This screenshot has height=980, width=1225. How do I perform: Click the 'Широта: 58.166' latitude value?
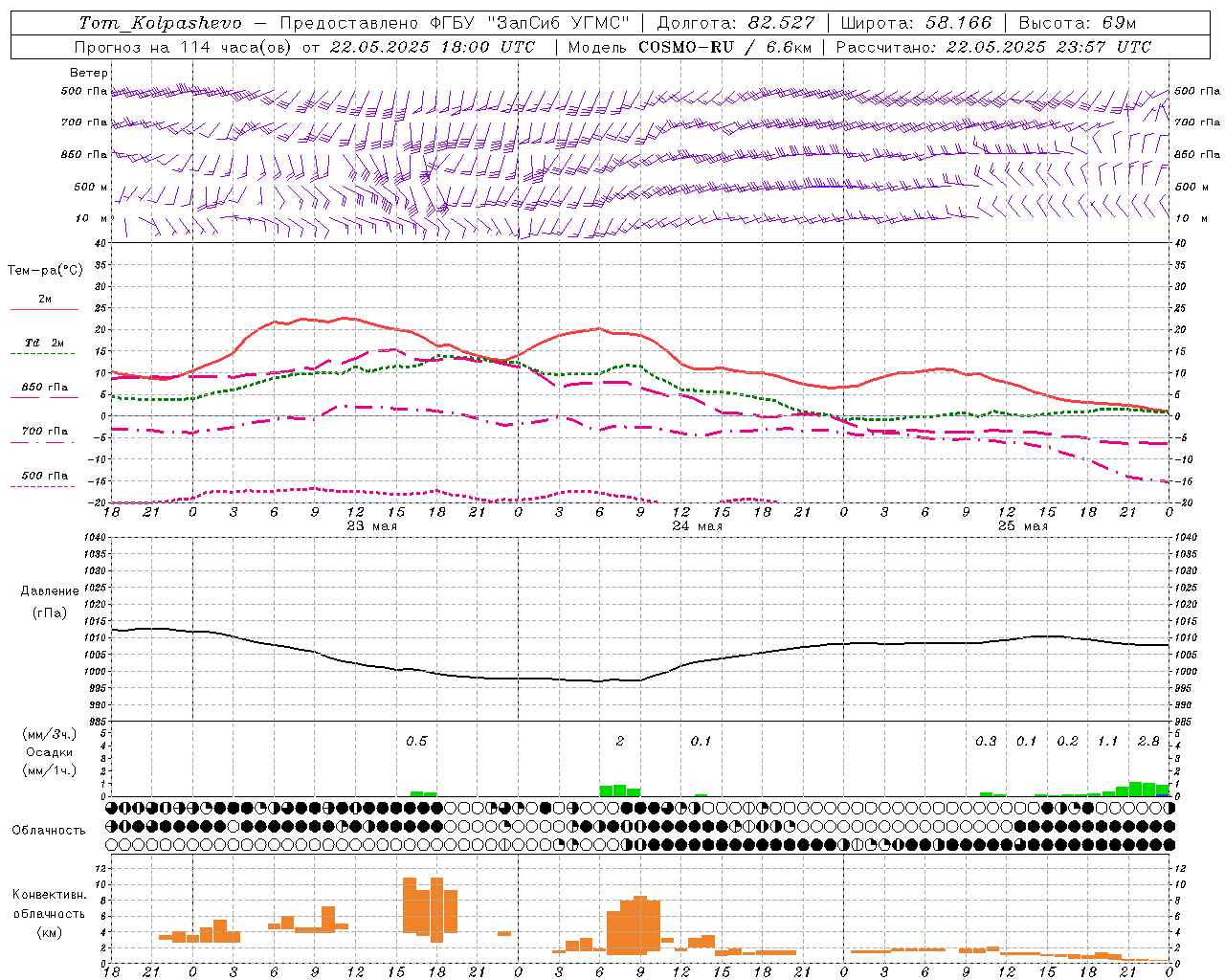pyautogui.click(x=917, y=23)
